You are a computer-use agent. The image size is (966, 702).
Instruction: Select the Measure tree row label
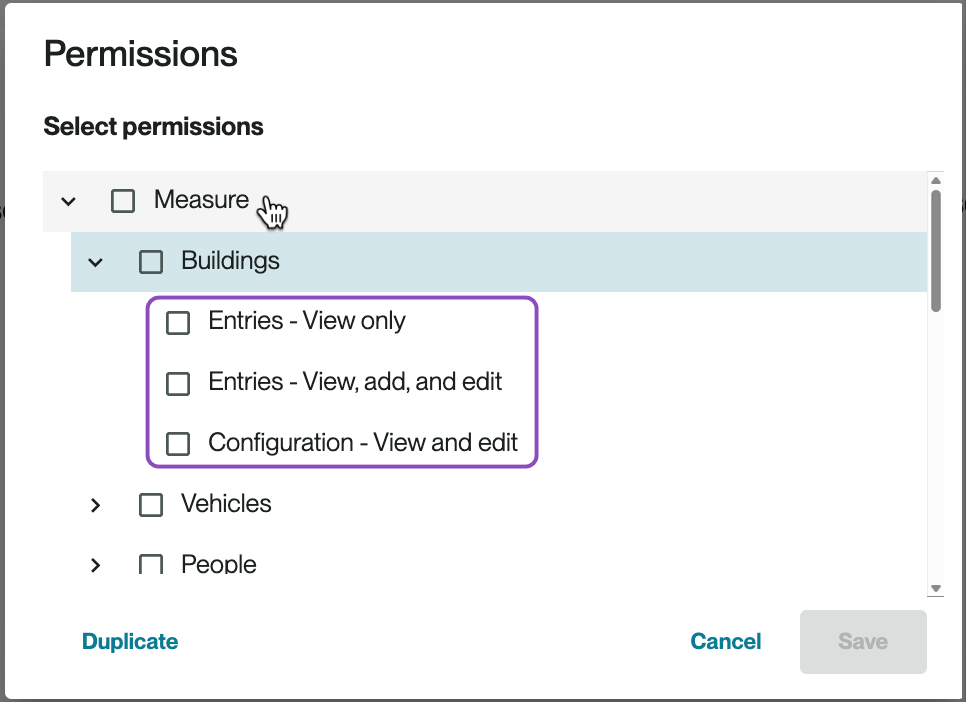[201, 200]
